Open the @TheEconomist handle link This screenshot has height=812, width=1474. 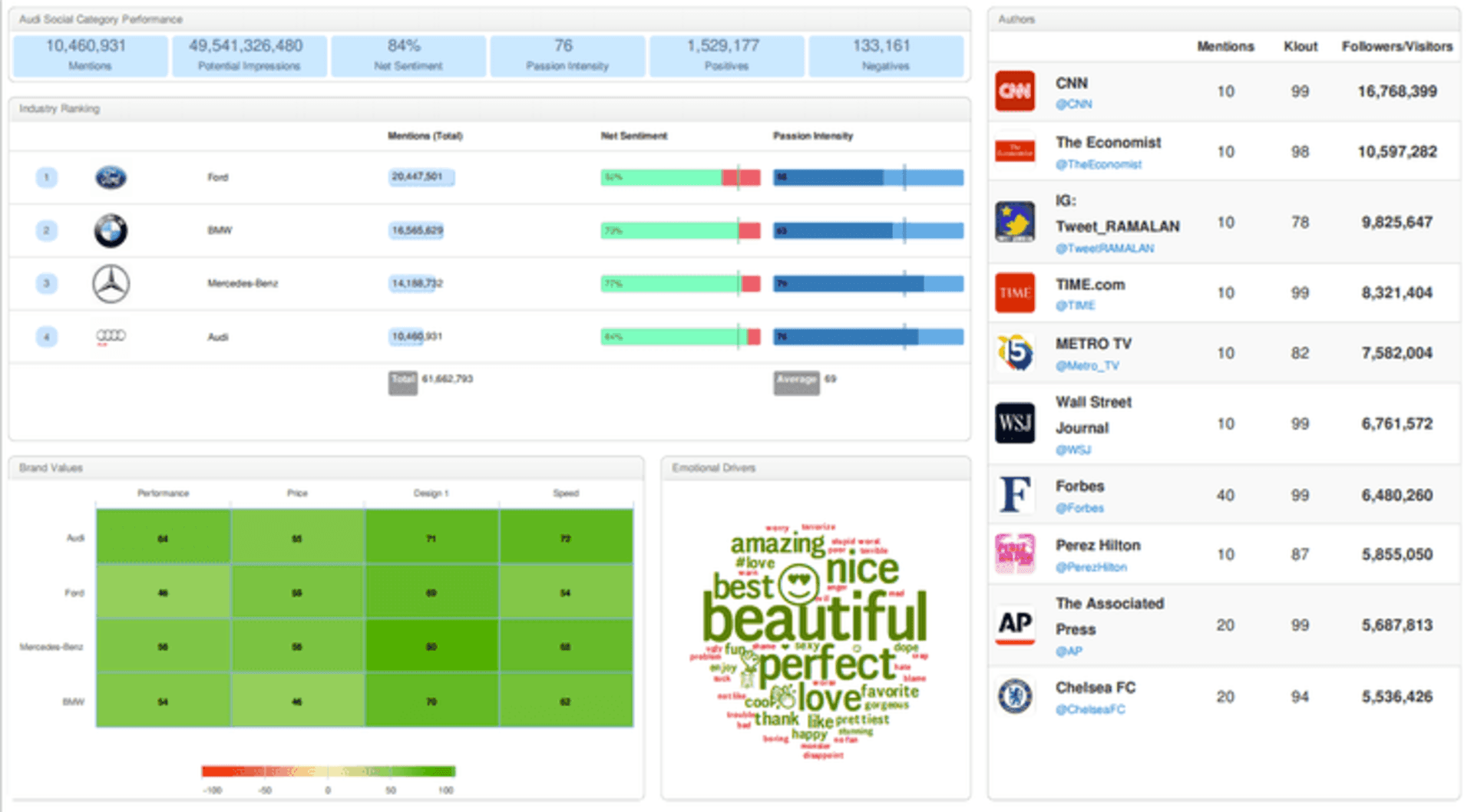coord(1099,163)
